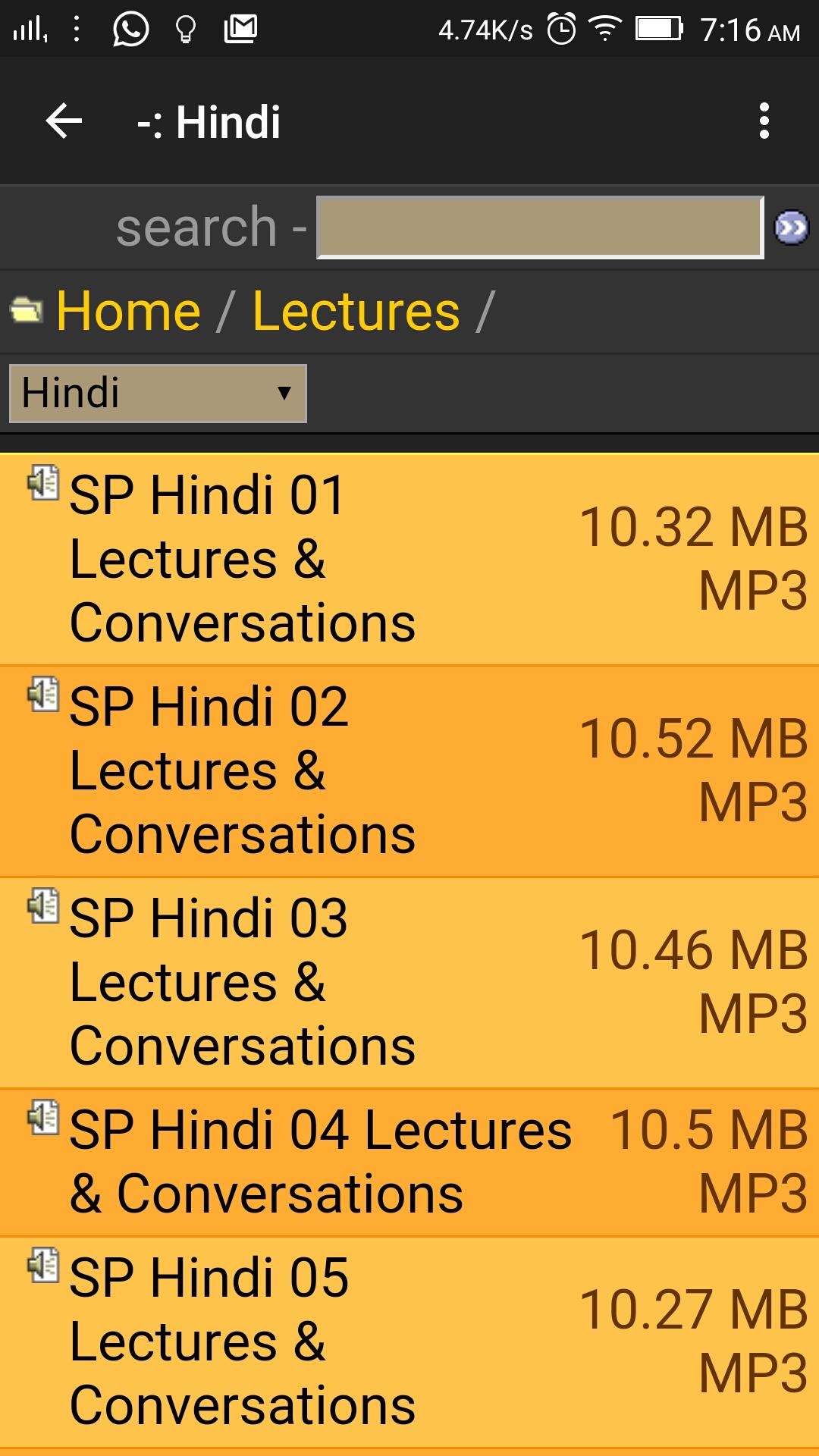Open SP Hindi 03 Lectures & Conversations
Screen dimensions: 819x1456
(x=243, y=982)
